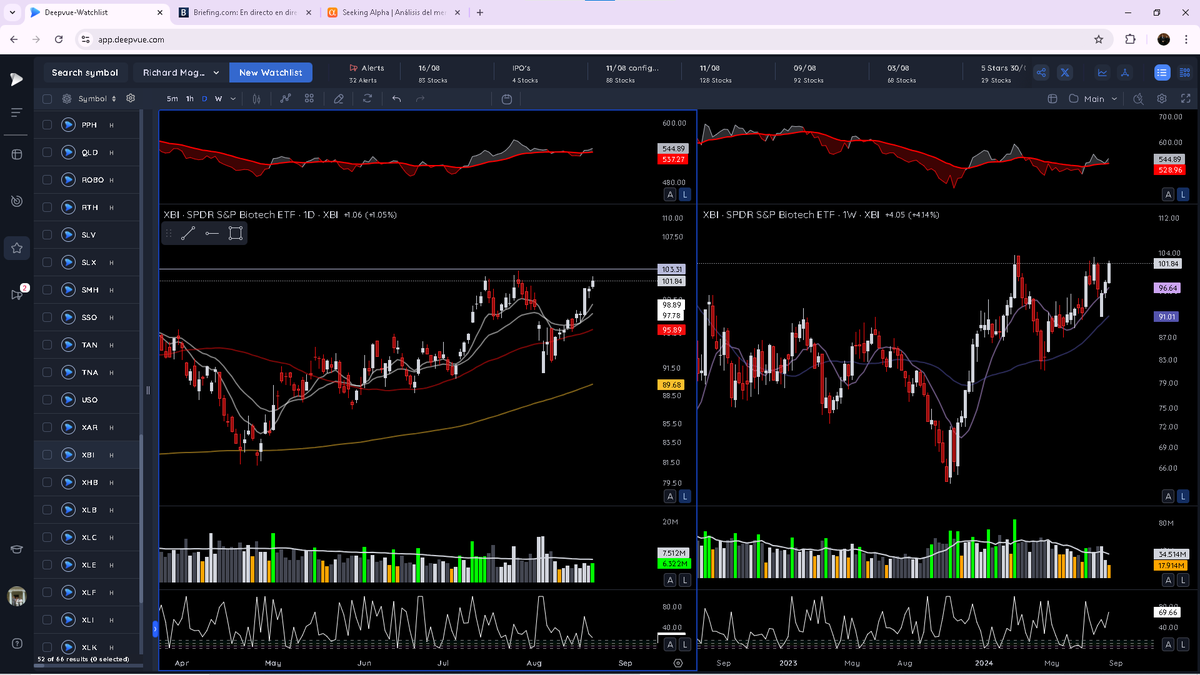
Task: Select the horizontal line drawing tool
Action: 212,234
